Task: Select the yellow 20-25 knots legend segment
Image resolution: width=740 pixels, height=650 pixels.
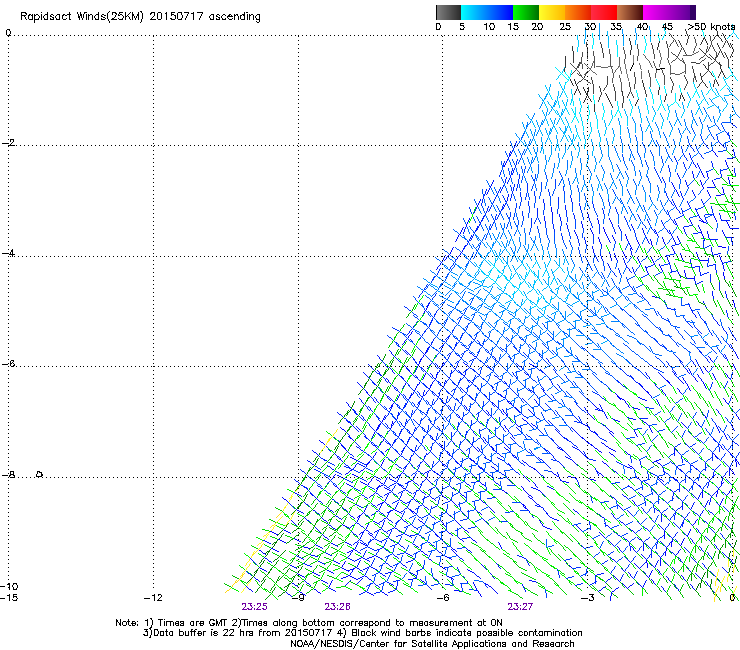Action: pos(552,12)
